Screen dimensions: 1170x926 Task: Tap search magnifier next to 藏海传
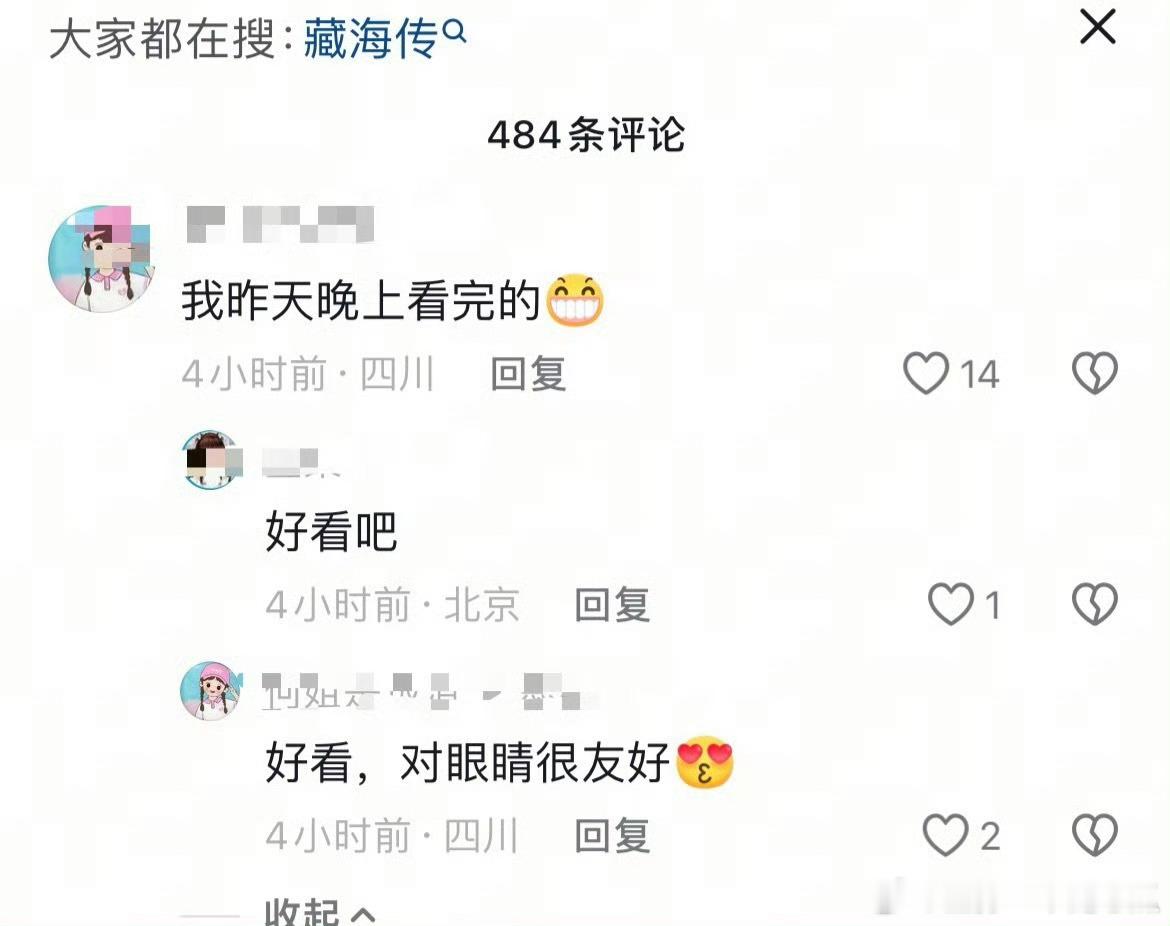(454, 31)
